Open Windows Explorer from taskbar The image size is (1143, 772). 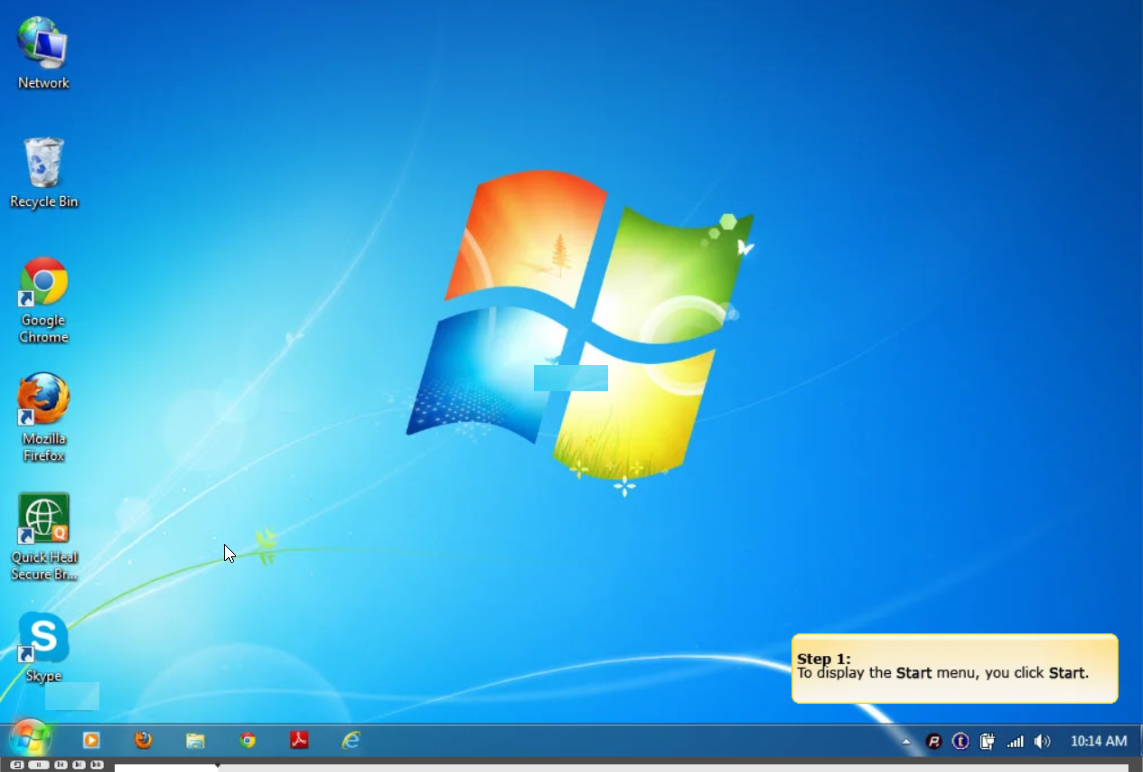[195, 741]
